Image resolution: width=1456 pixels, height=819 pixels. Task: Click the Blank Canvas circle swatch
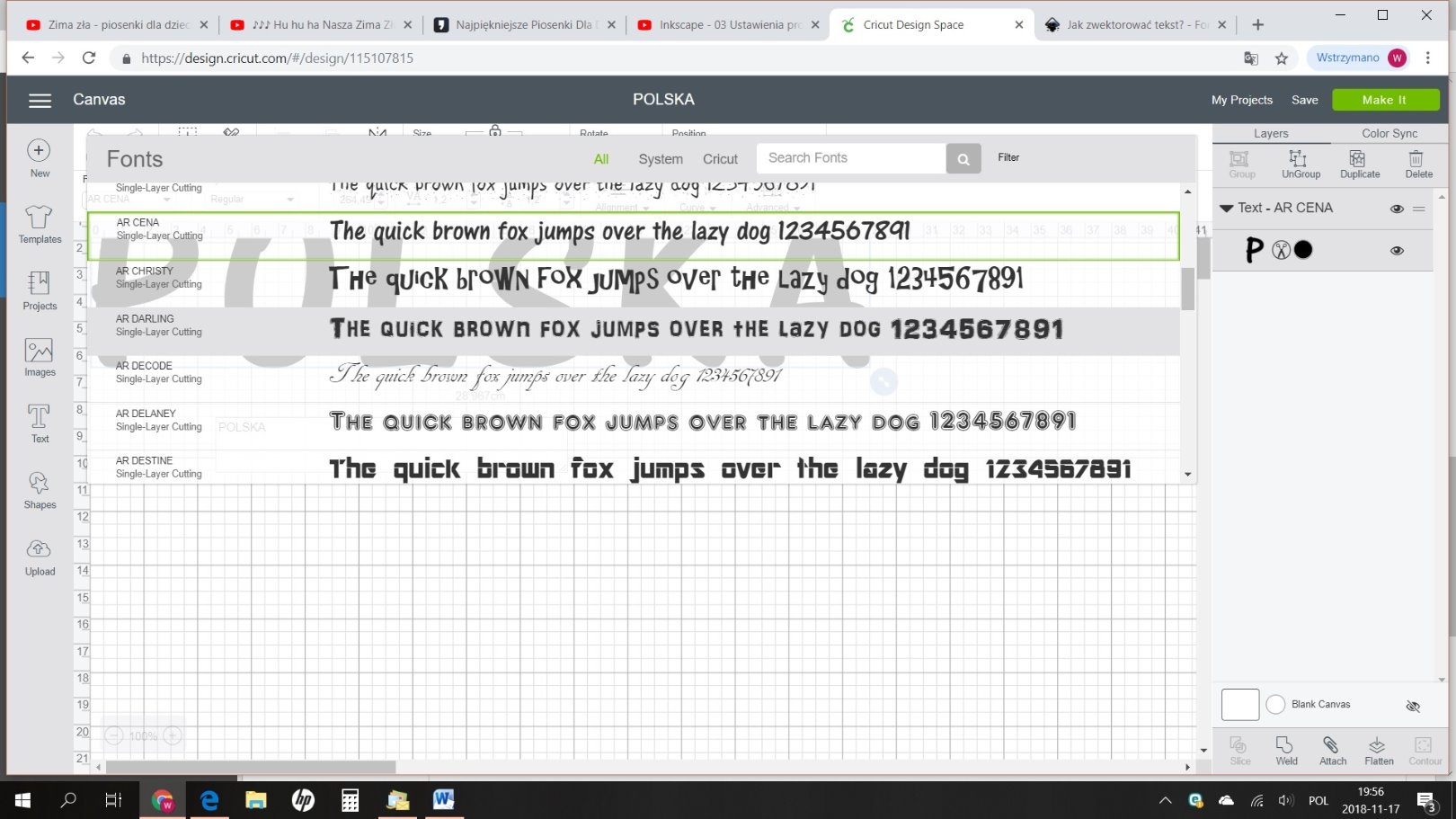pos(1275,705)
